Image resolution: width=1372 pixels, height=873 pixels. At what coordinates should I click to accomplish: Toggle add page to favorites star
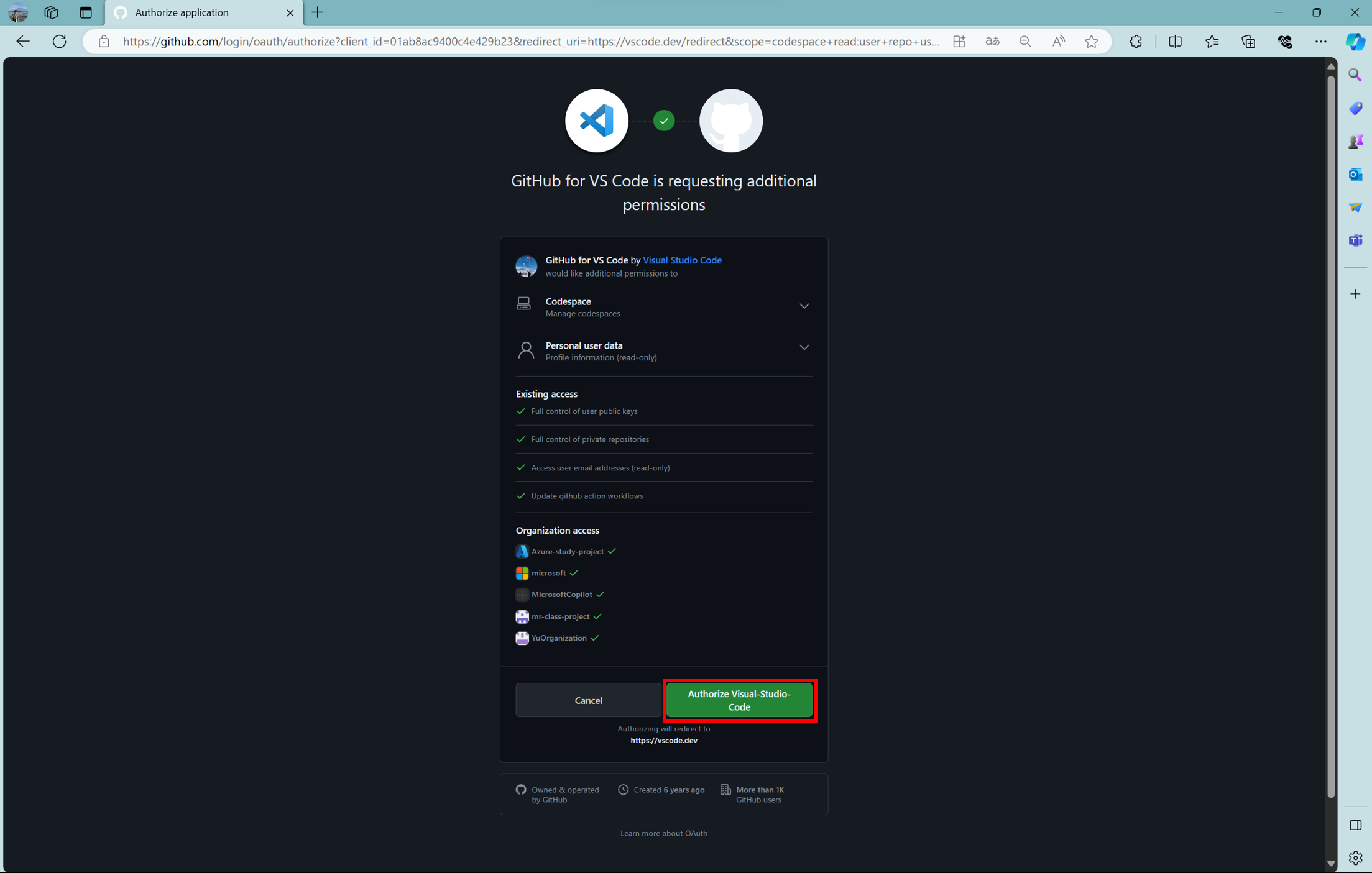click(1092, 42)
